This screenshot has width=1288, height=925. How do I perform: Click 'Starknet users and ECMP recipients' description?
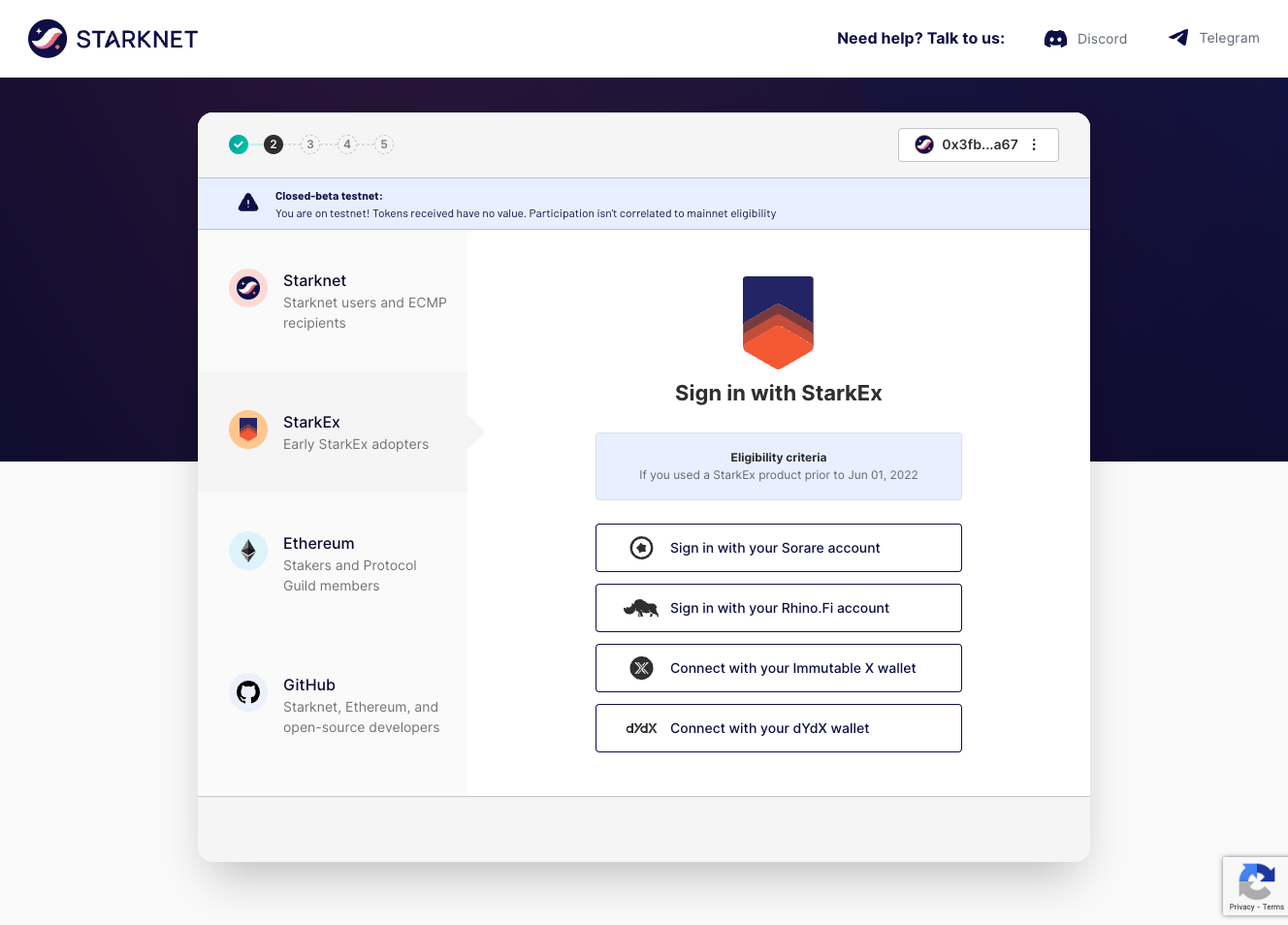tap(365, 313)
